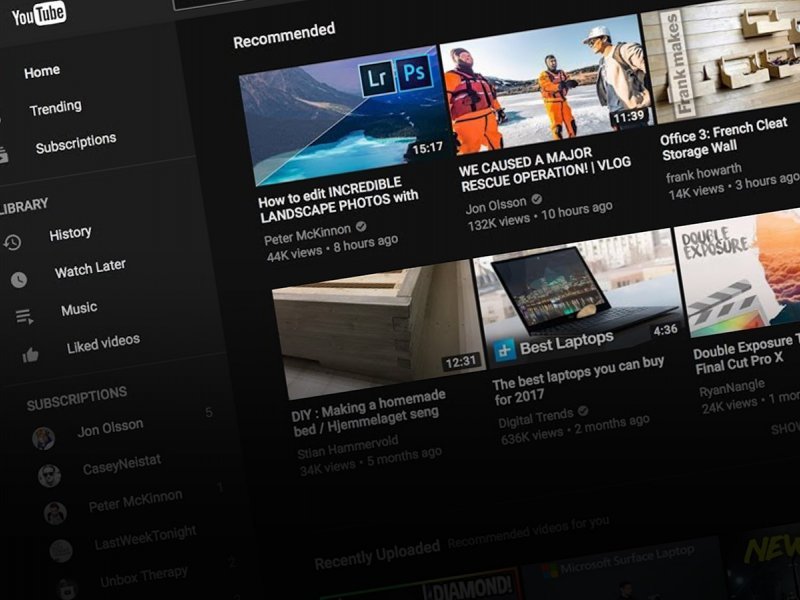
Task: Click the "Recommended videos for you" subtitle
Action: pyautogui.click(x=529, y=532)
